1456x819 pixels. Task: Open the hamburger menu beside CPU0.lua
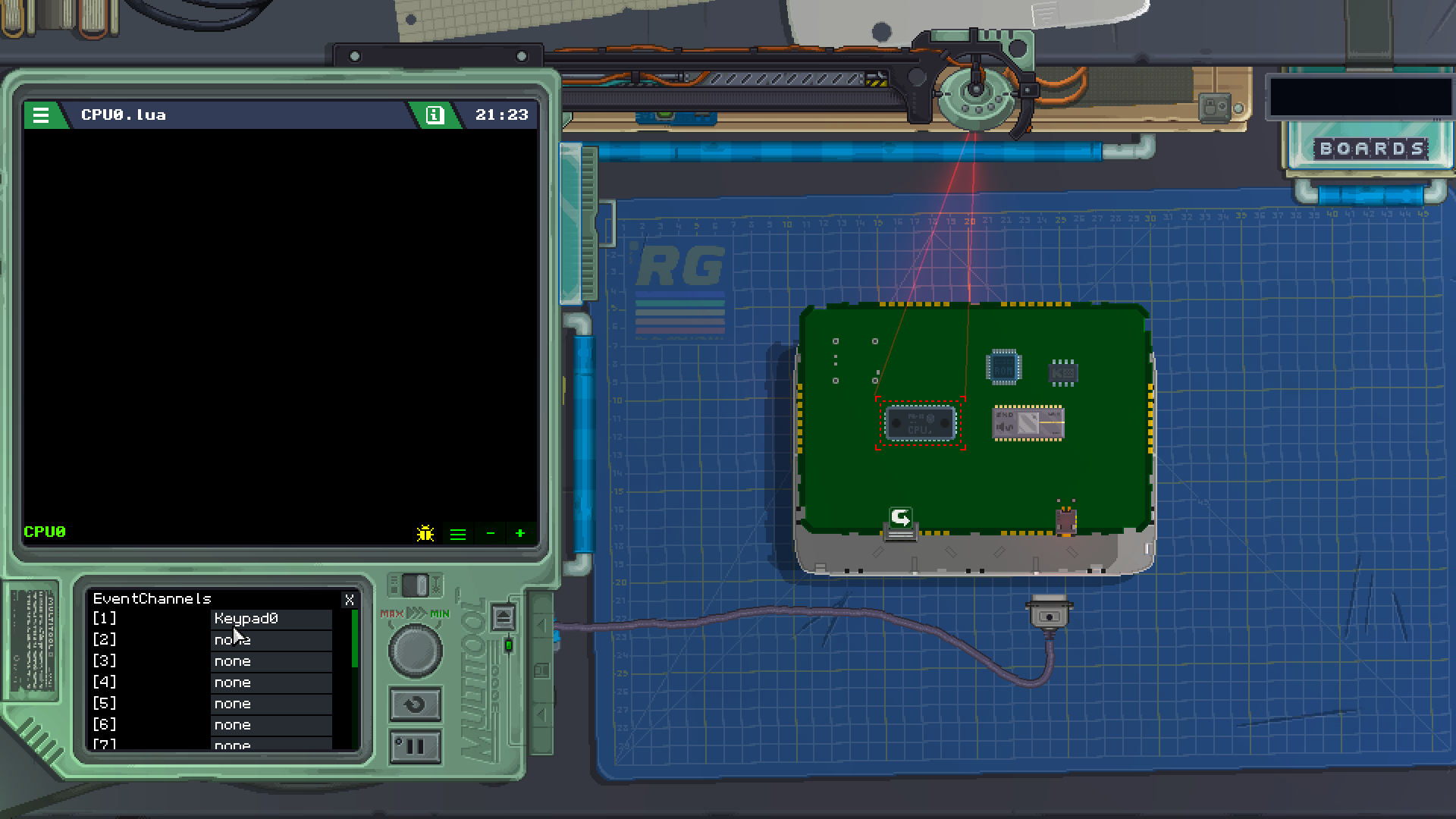(x=41, y=115)
